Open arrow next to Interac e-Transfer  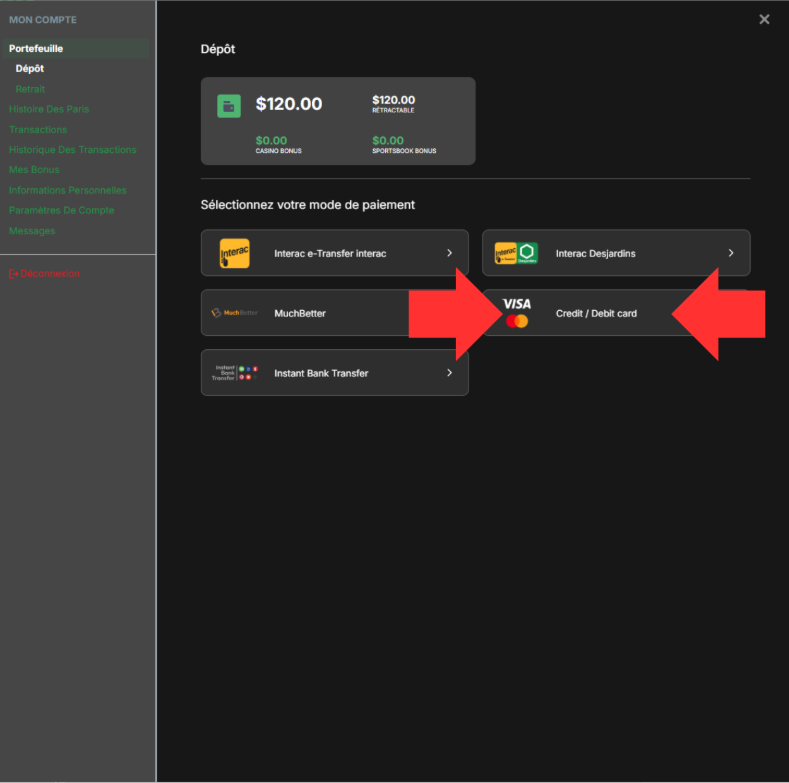tap(449, 254)
